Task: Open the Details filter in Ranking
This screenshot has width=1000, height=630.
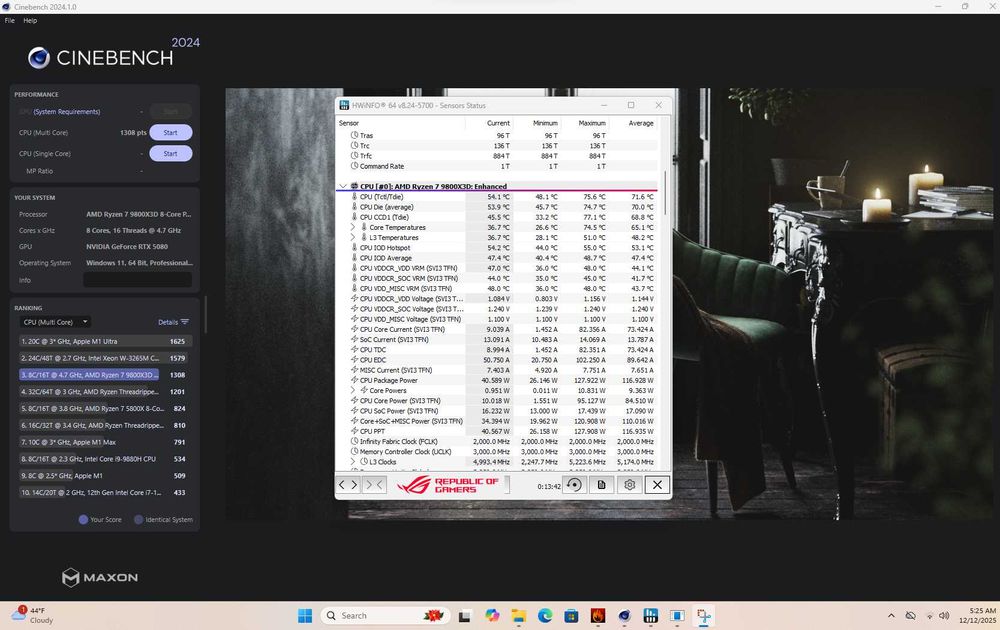Action: pyautogui.click(x=173, y=322)
